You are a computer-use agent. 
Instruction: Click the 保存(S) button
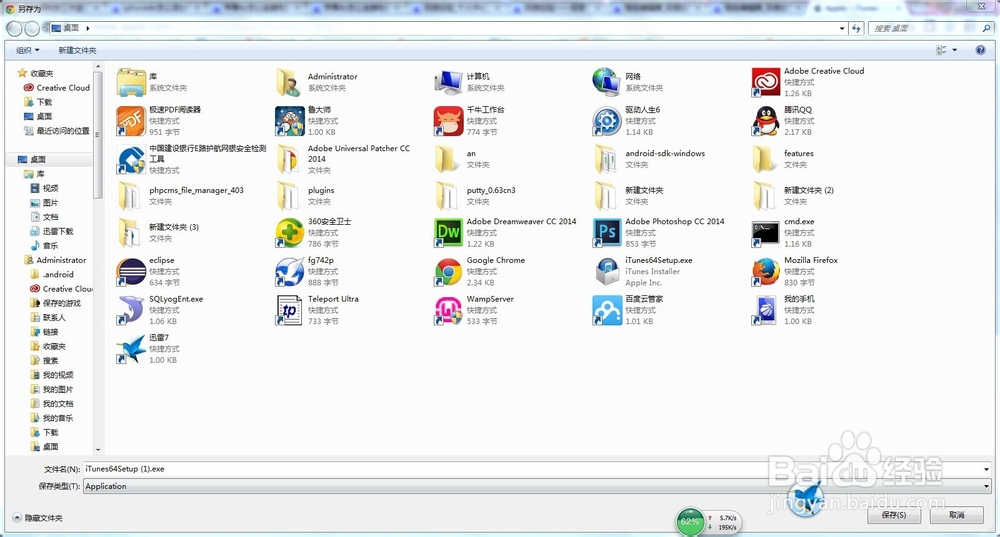pyautogui.click(x=893, y=515)
